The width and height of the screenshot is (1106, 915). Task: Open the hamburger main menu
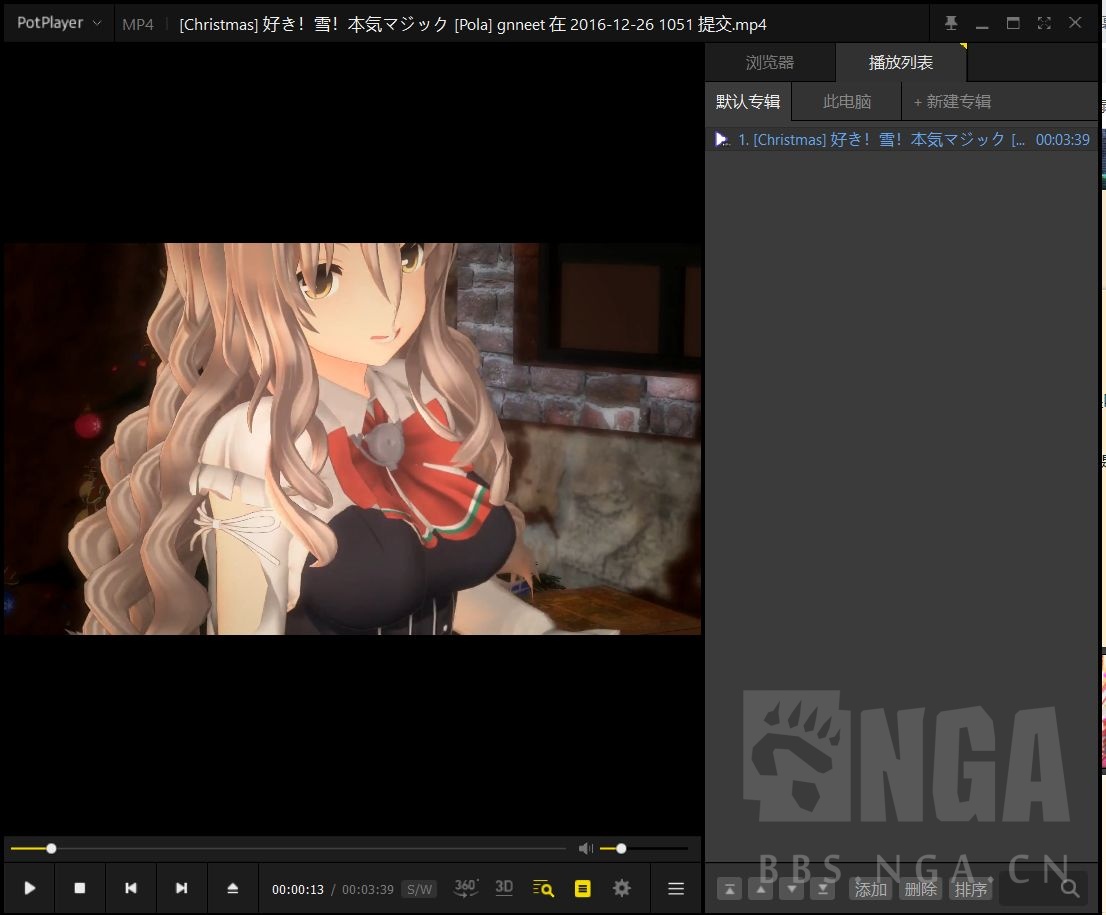tap(676, 888)
